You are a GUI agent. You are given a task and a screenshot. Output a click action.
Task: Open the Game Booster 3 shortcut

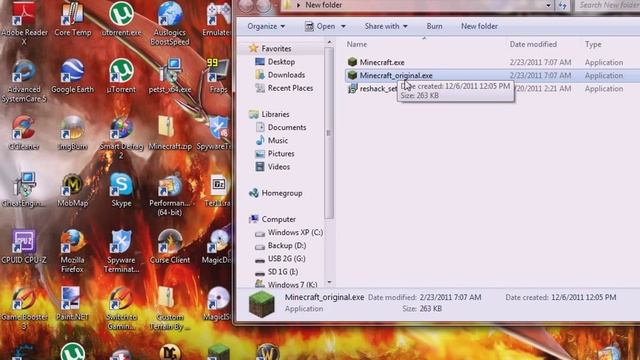pyautogui.click(x=24, y=308)
